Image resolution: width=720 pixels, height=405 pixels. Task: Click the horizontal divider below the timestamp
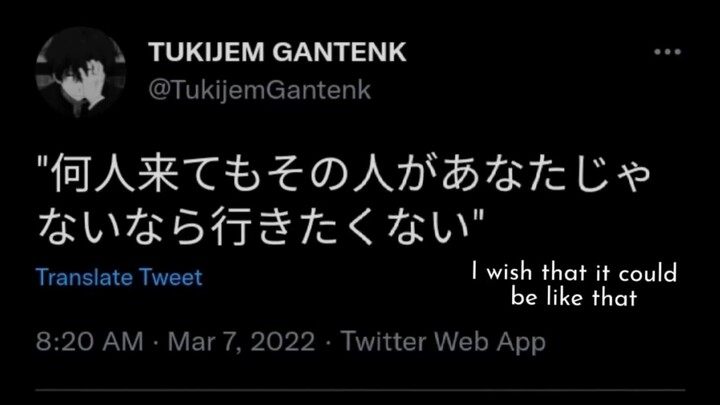pos(360,390)
